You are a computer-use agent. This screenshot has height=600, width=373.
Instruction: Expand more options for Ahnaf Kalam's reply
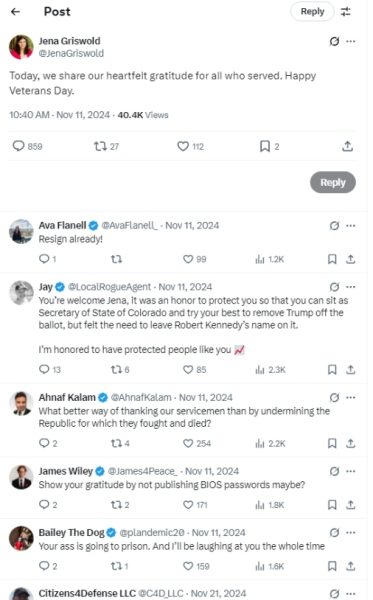[351, 398]
